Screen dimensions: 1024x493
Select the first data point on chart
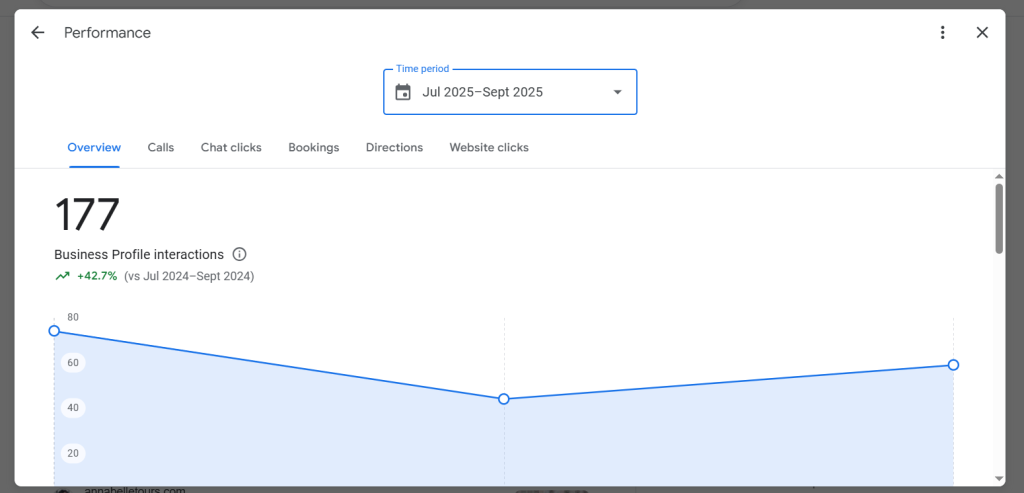[x=54, y=331]
